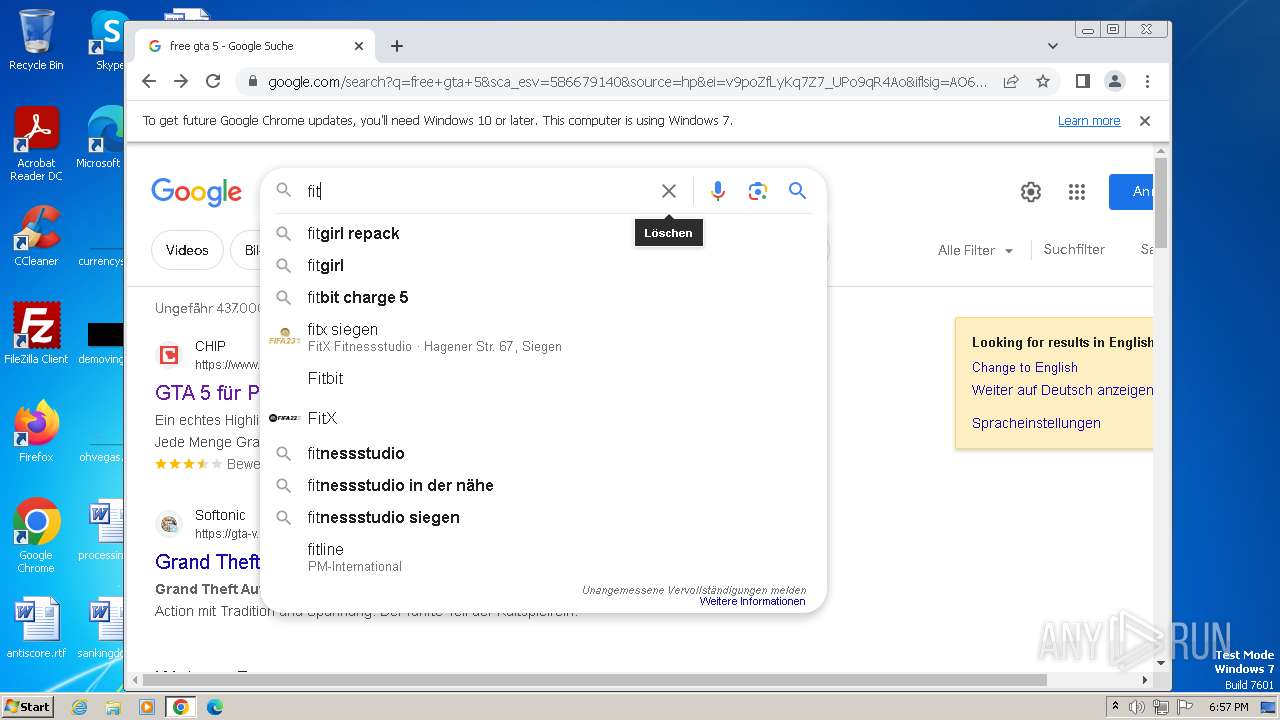Open the Google apps grid icon
1280x720 pixels.
click(x=1077, y=192)
